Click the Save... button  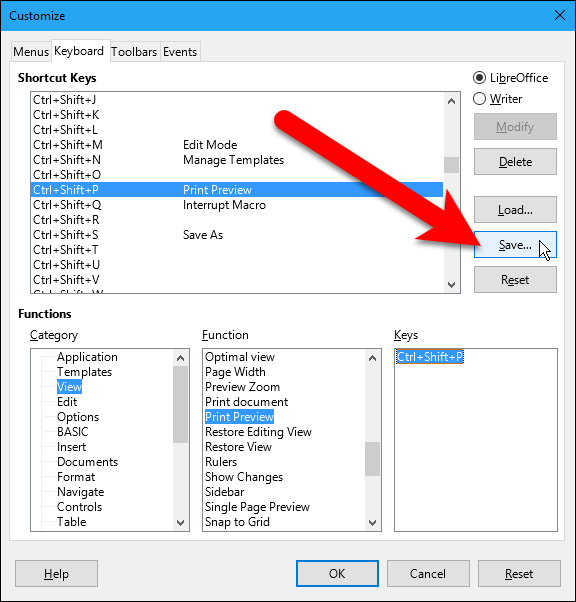[x=515, y=245]
